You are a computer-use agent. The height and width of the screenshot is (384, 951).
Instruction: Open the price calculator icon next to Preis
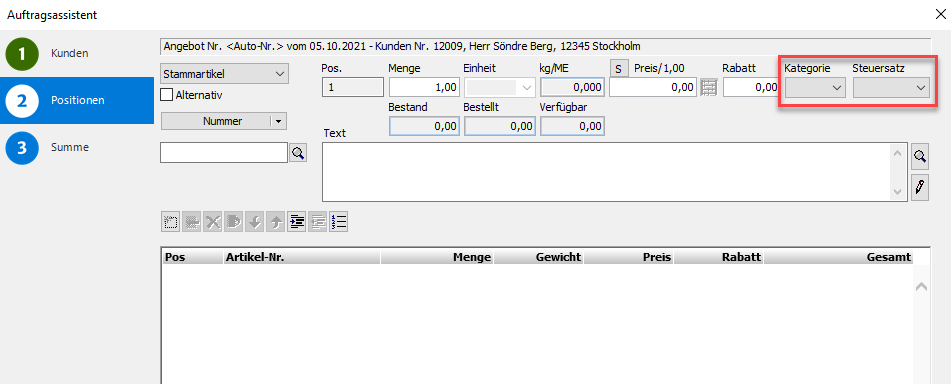(708, 87)
